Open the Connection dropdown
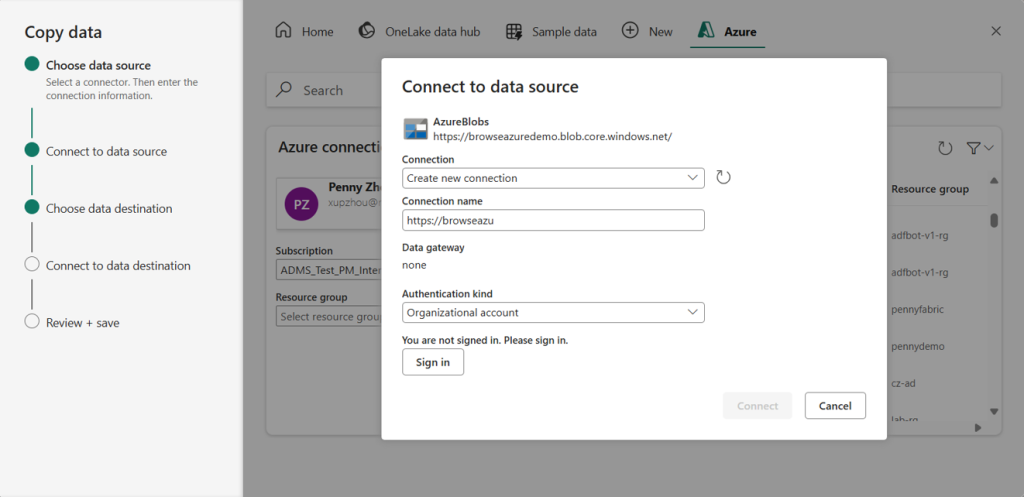1024x497 pixels. click(x=553, y=178)
